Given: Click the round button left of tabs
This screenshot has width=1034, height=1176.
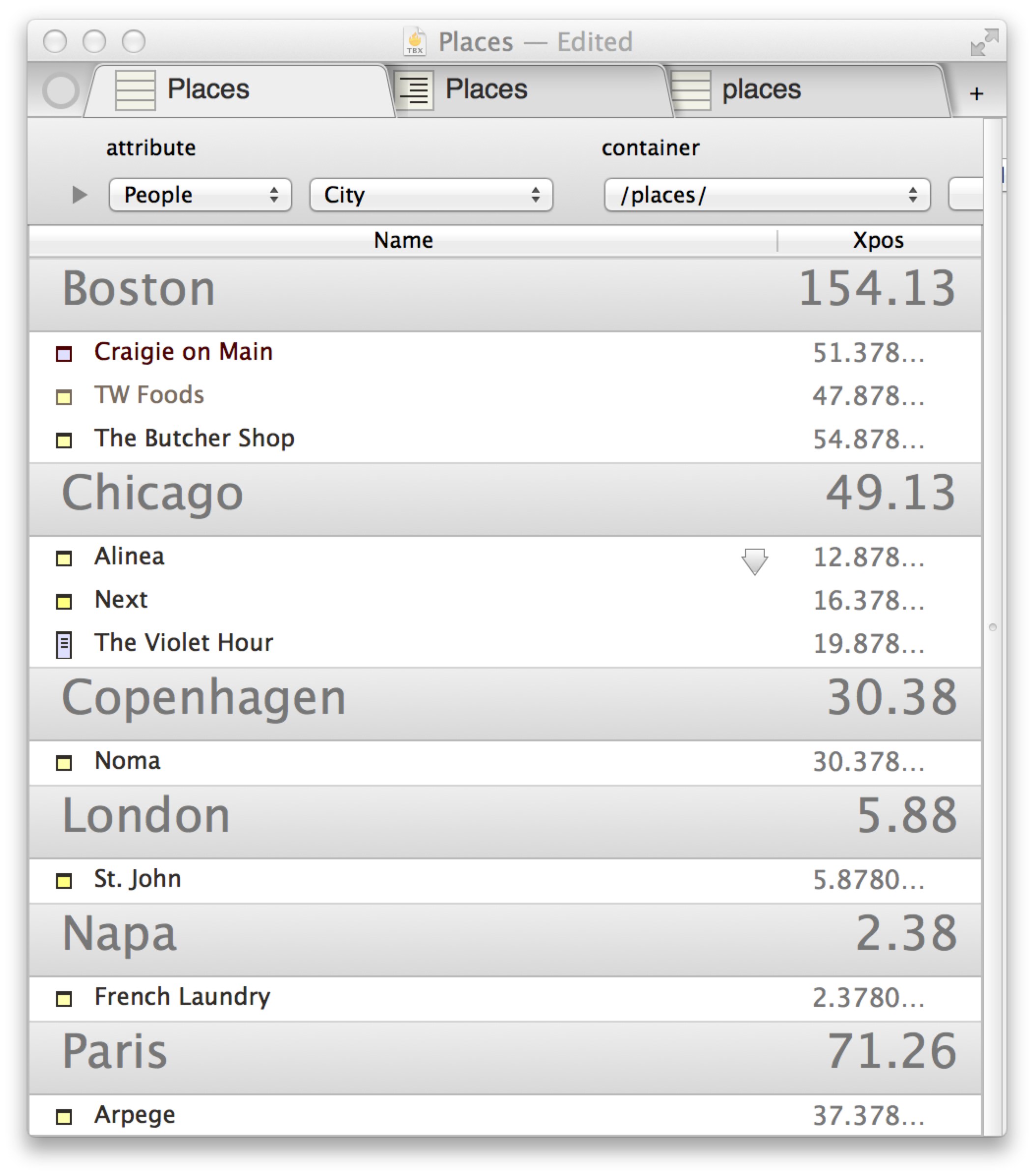Looking at the screenshot, I should [60, 90].
